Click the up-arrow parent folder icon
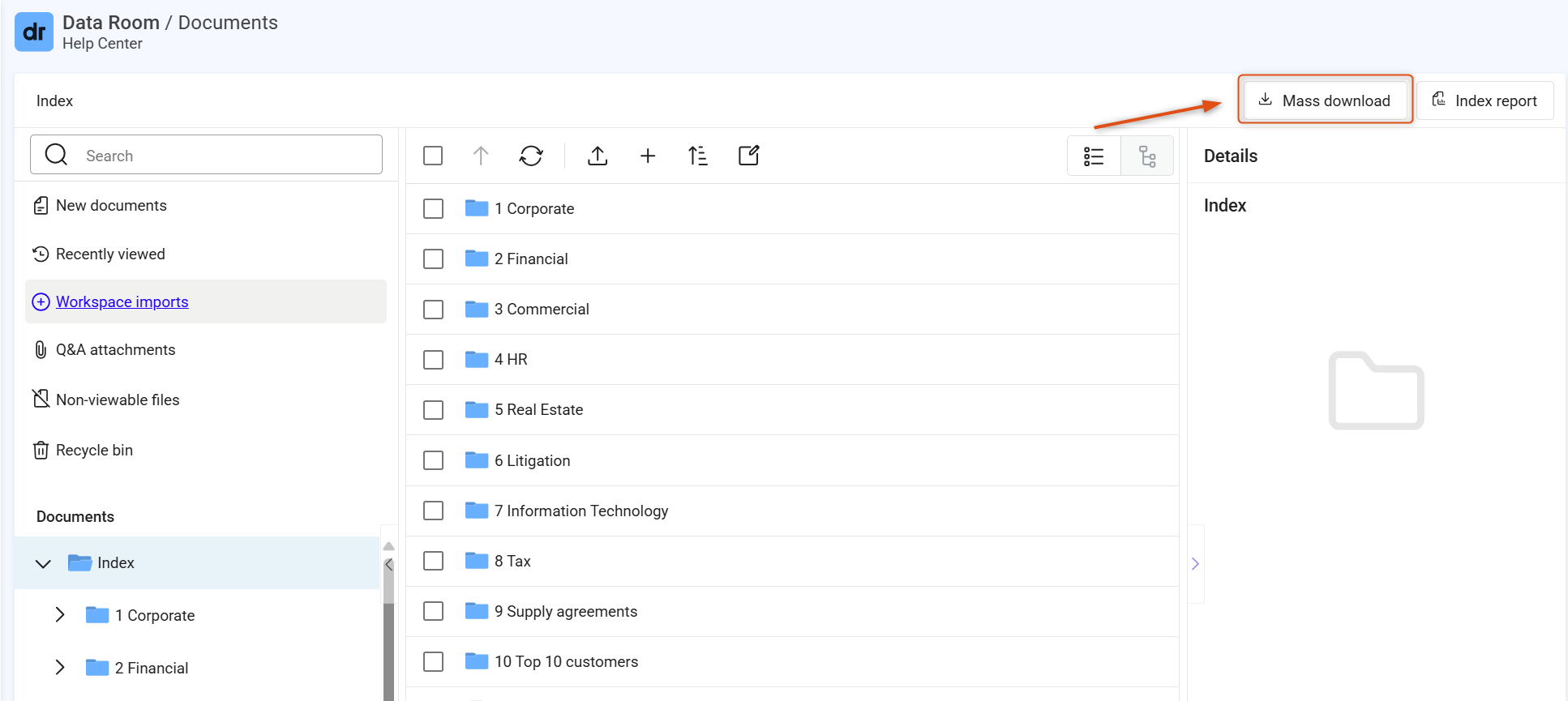 pyautogui.click(x=481, y=156)
